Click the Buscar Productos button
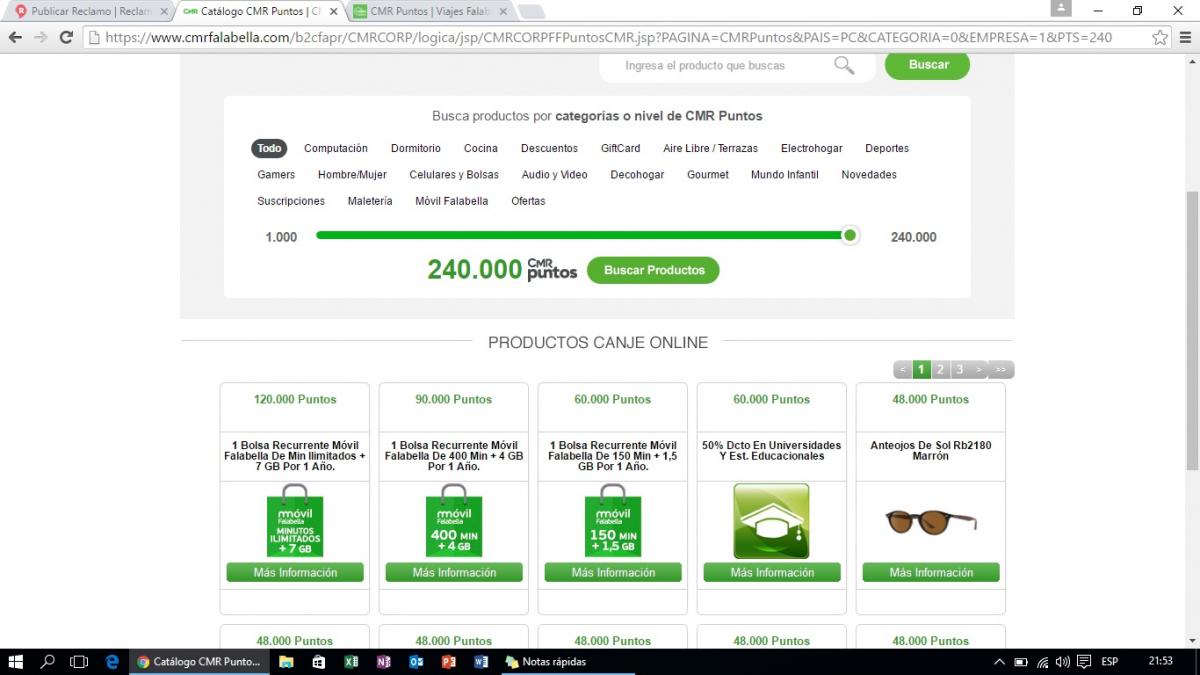The height and width of the screenshot is (675, 1200). (653, 270)
